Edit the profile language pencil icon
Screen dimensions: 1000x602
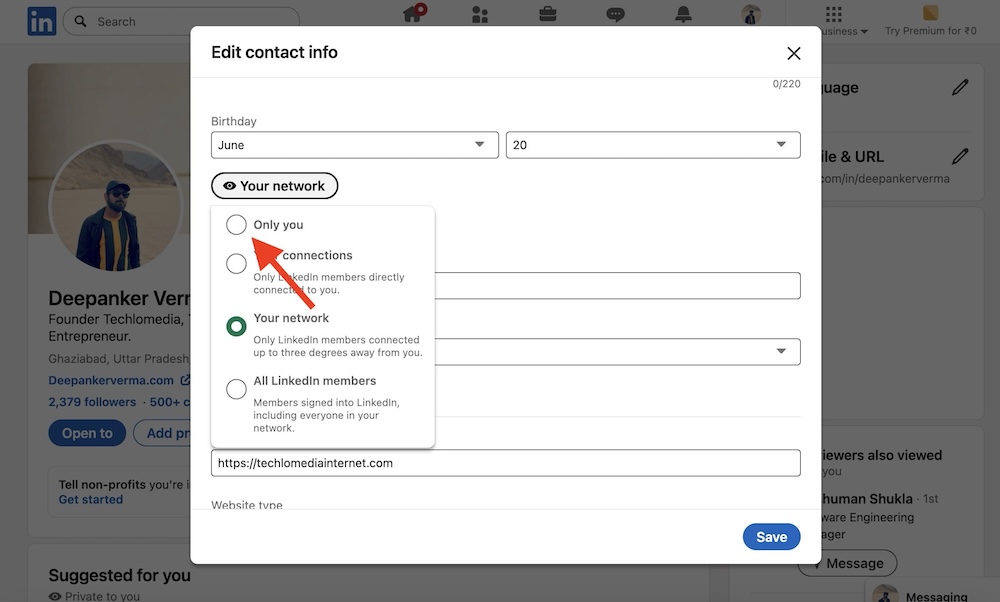coord(960,87)
